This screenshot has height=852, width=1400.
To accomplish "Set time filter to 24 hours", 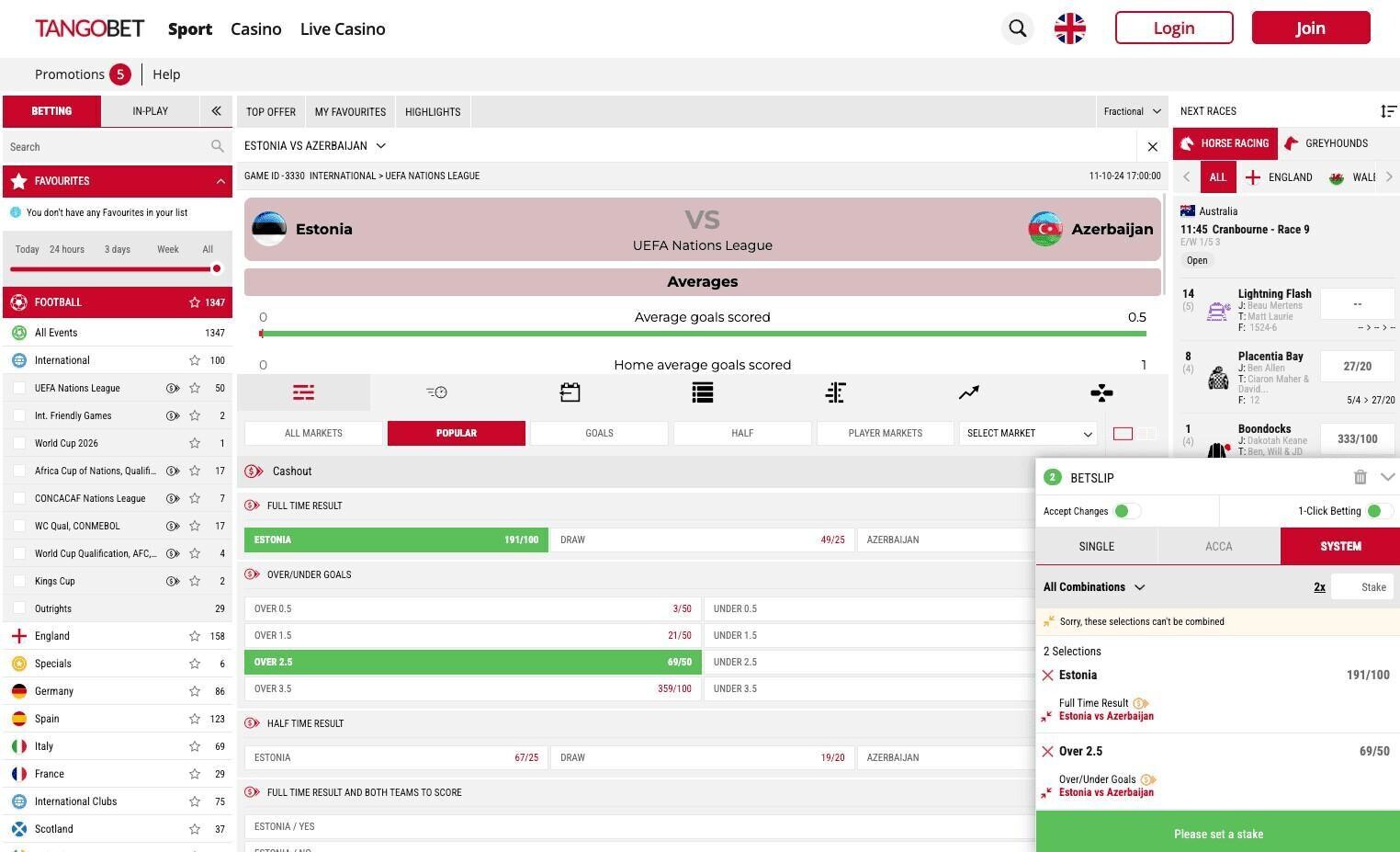I will click(x=67, y=249).
